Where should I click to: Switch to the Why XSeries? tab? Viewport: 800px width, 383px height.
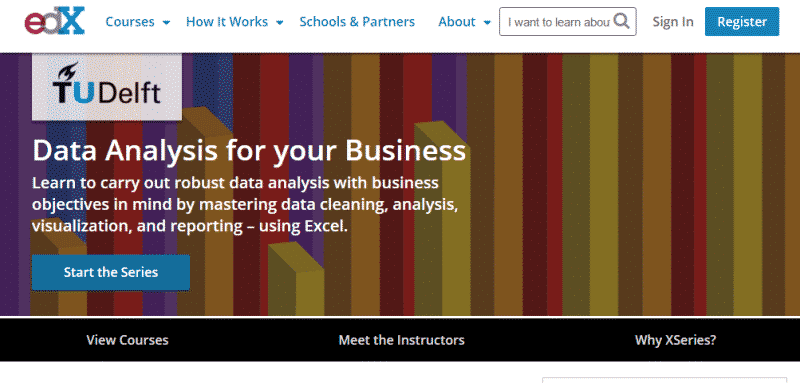coord(676,340)
